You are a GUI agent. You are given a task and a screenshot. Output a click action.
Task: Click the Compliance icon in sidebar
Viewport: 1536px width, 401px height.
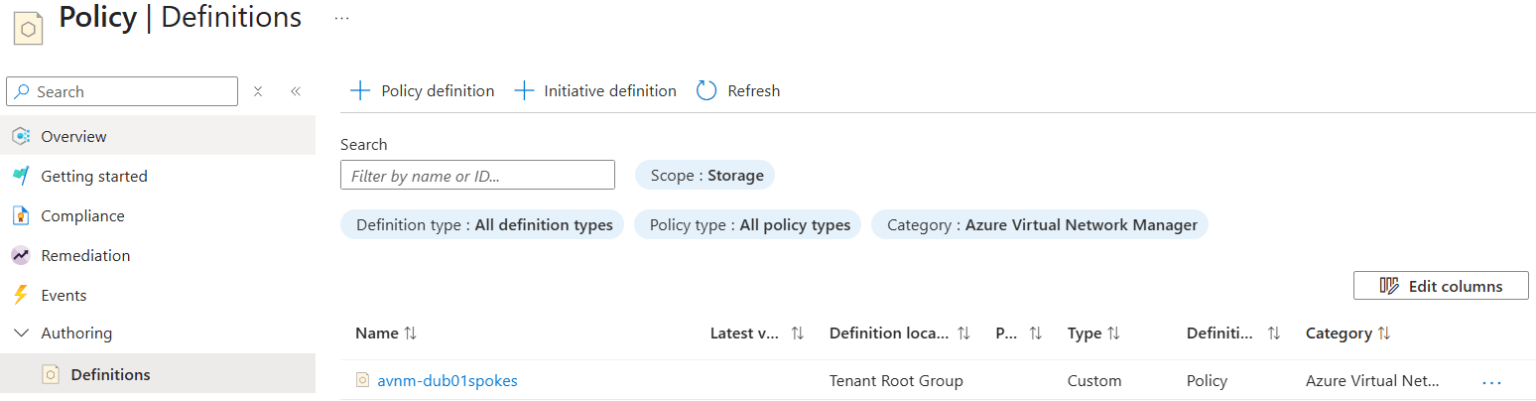coord(20,216)
